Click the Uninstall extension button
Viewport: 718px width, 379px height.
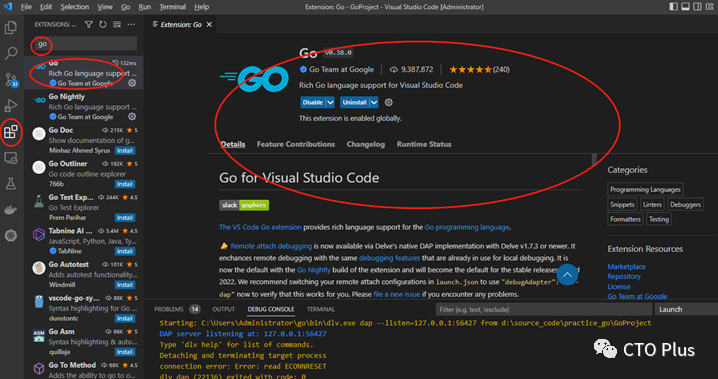[x=355, y=103]
